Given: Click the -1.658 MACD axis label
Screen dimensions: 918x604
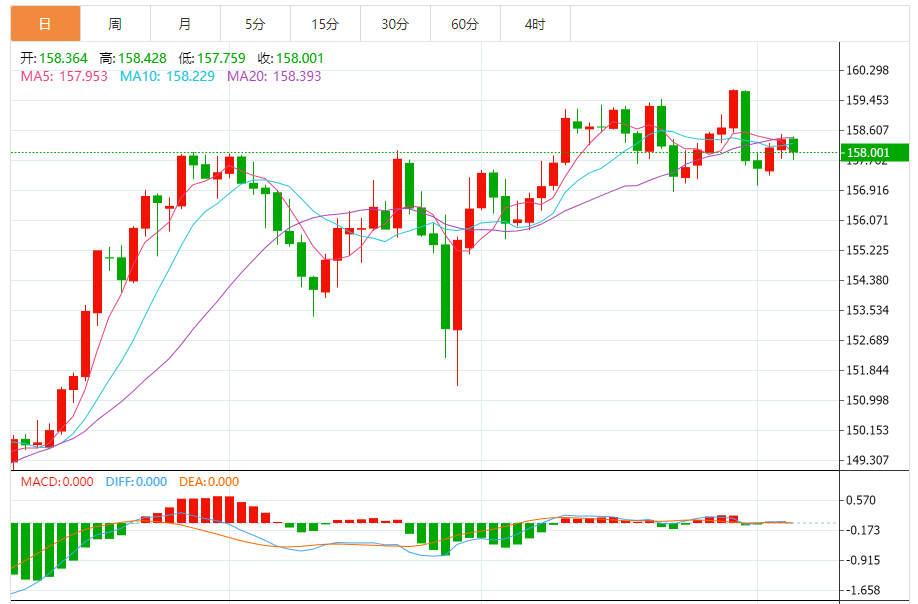Looking at the screenshot, I should point(864,590).
